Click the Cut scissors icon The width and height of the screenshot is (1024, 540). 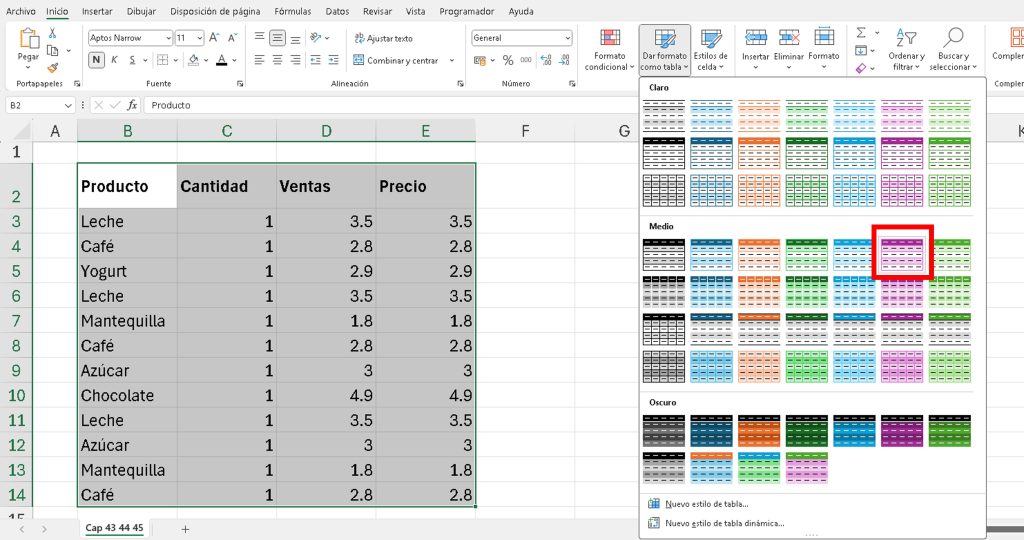tap(53, 33)
